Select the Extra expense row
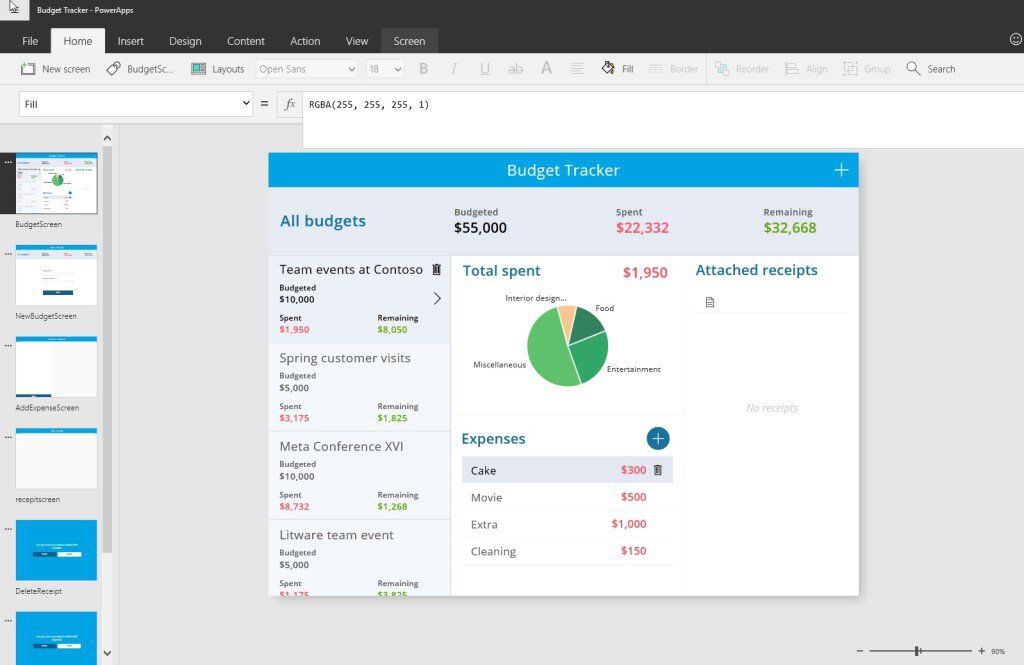This screenshot has height=665, width=1024. [x=567, y=524]
